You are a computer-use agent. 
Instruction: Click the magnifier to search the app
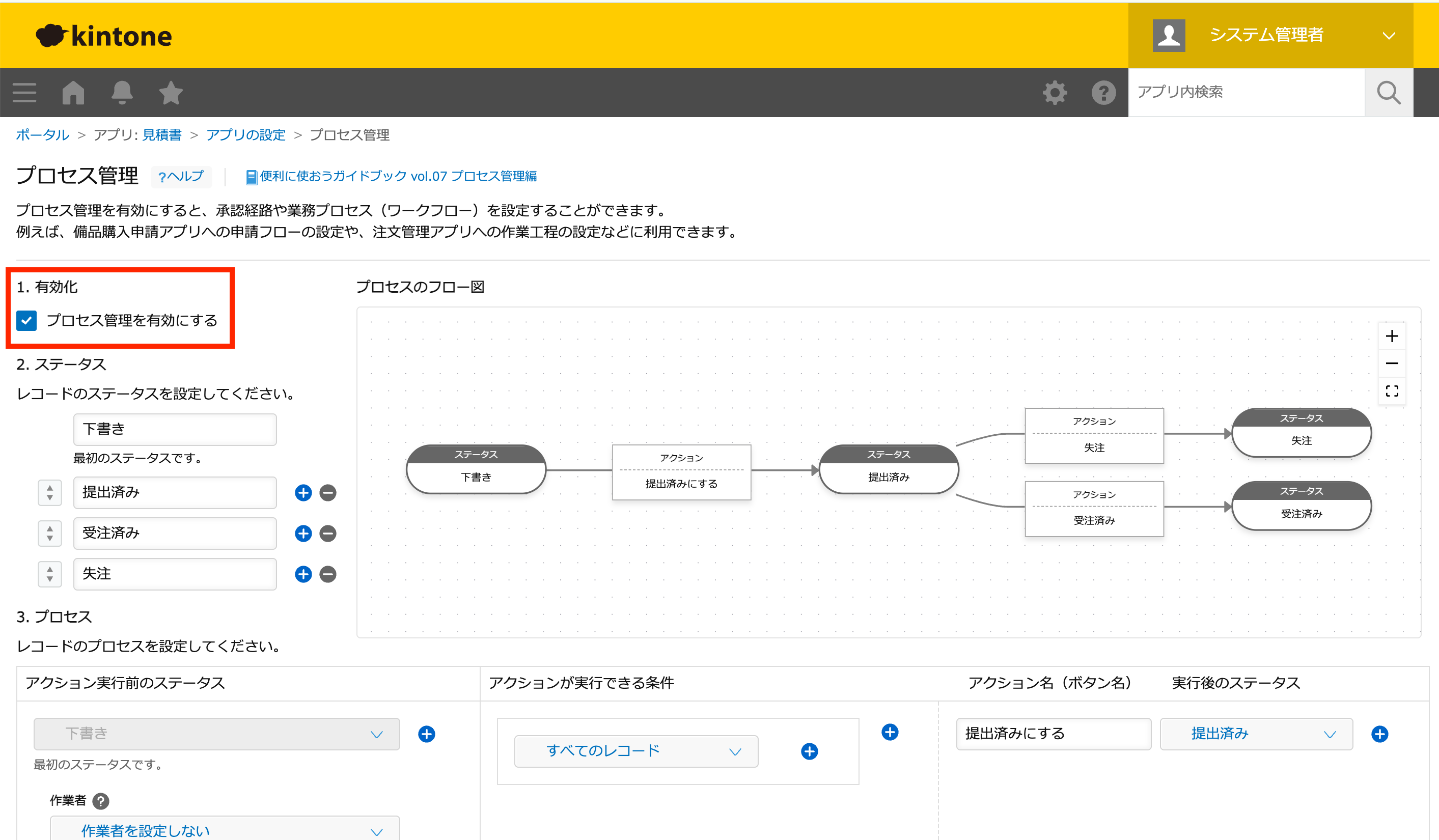pos(1388,92)
